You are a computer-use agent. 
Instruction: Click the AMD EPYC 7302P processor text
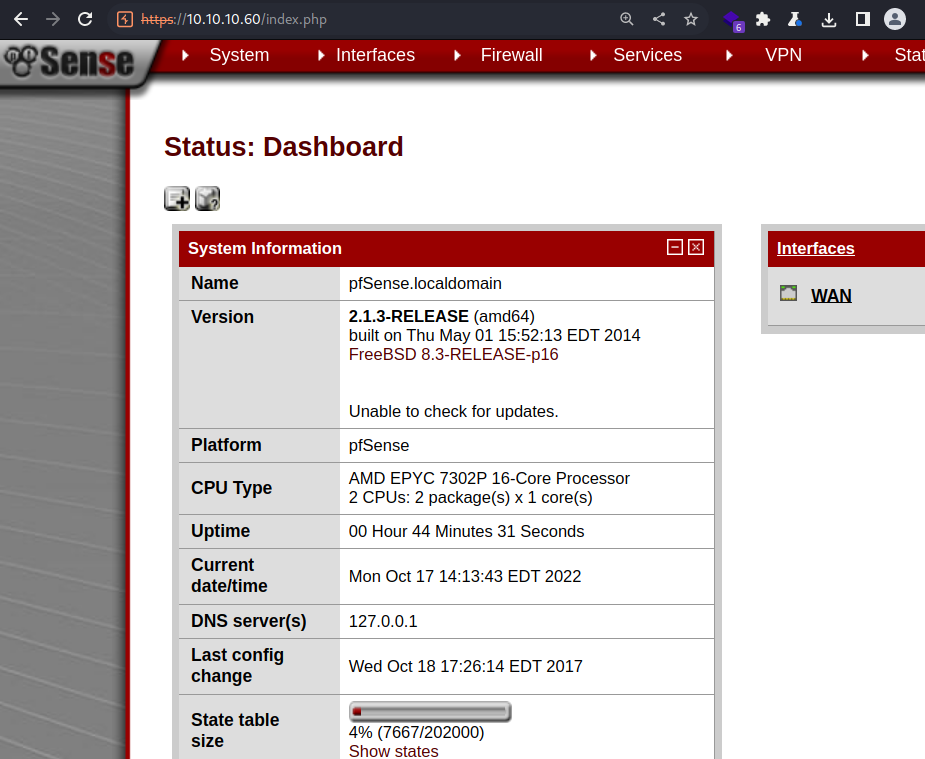(x=489, y=478)
